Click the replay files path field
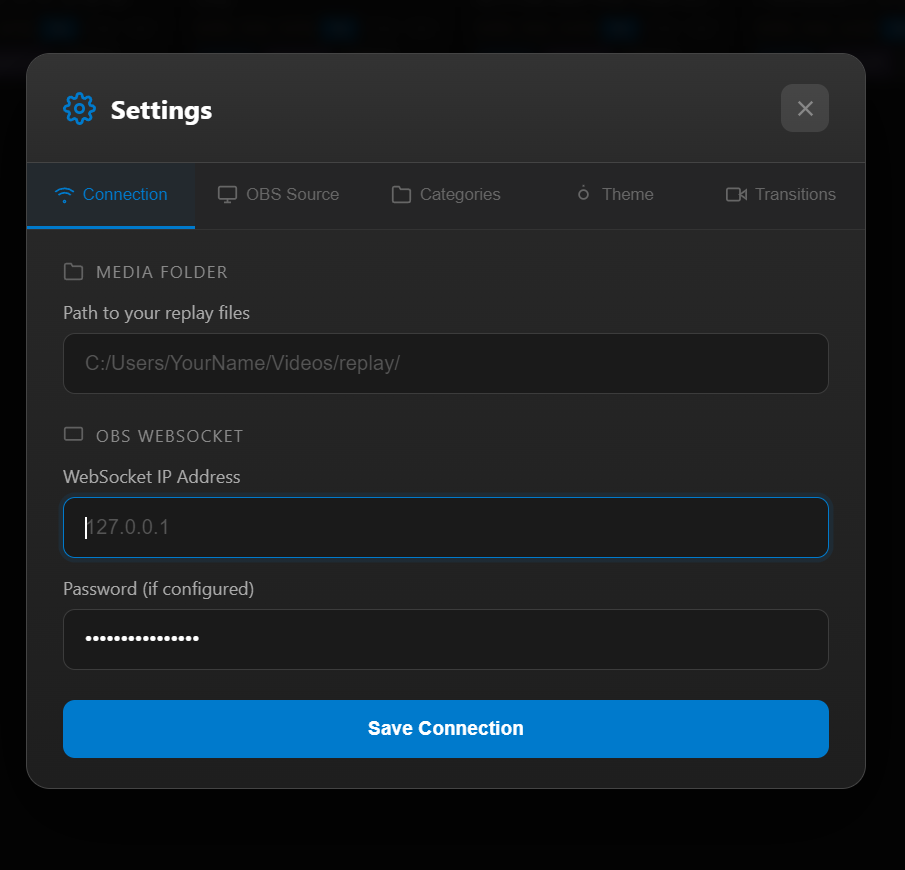 tap(446, 363)
